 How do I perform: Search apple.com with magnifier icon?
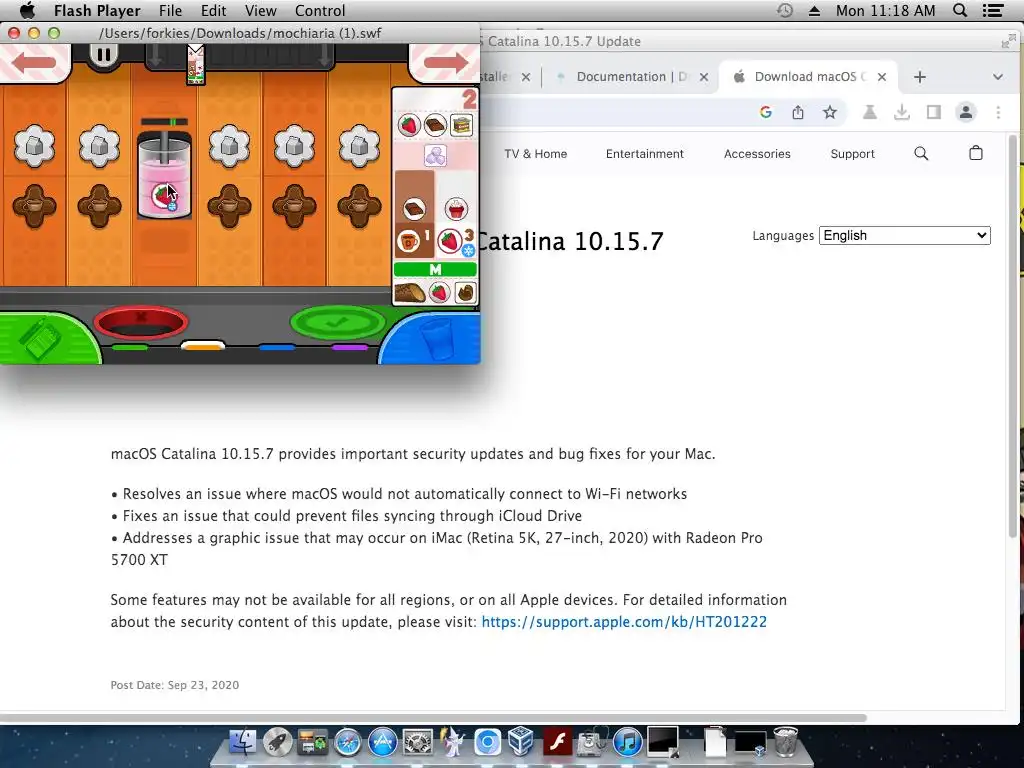point(921,153)
